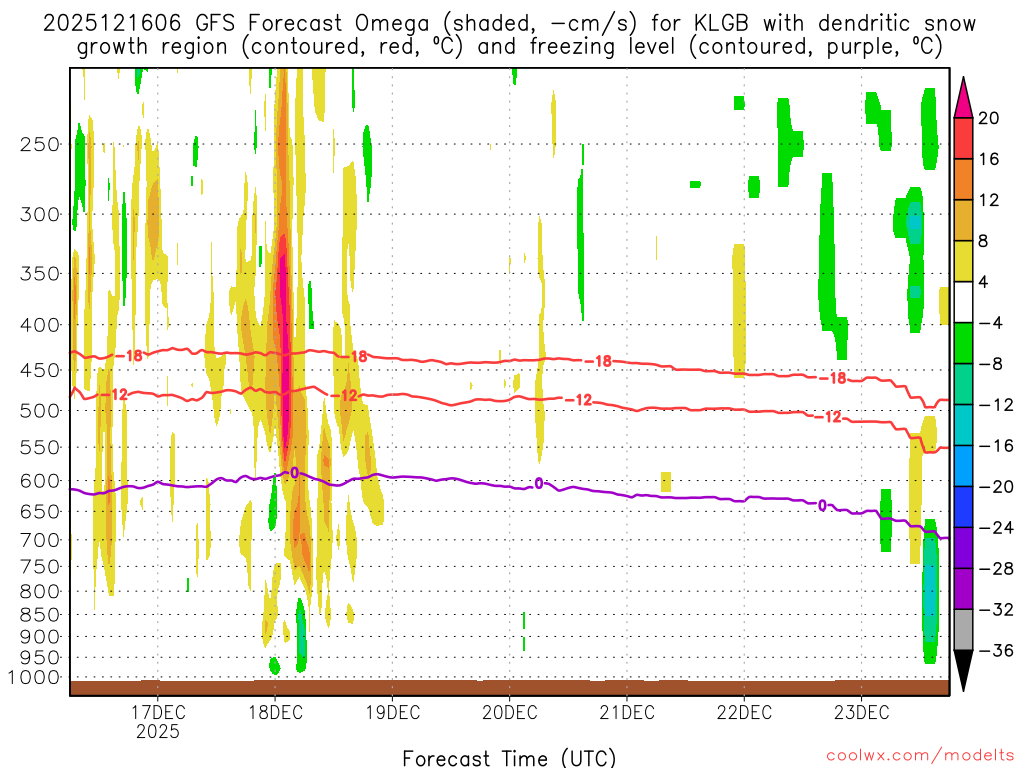Click the 850 pressure level label

click(x=40, y=615)
